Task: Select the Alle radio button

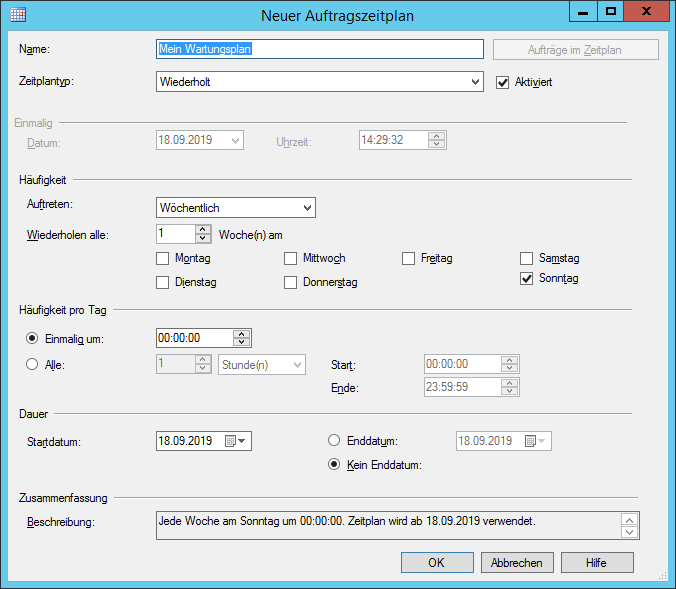Action: point(32,364)
